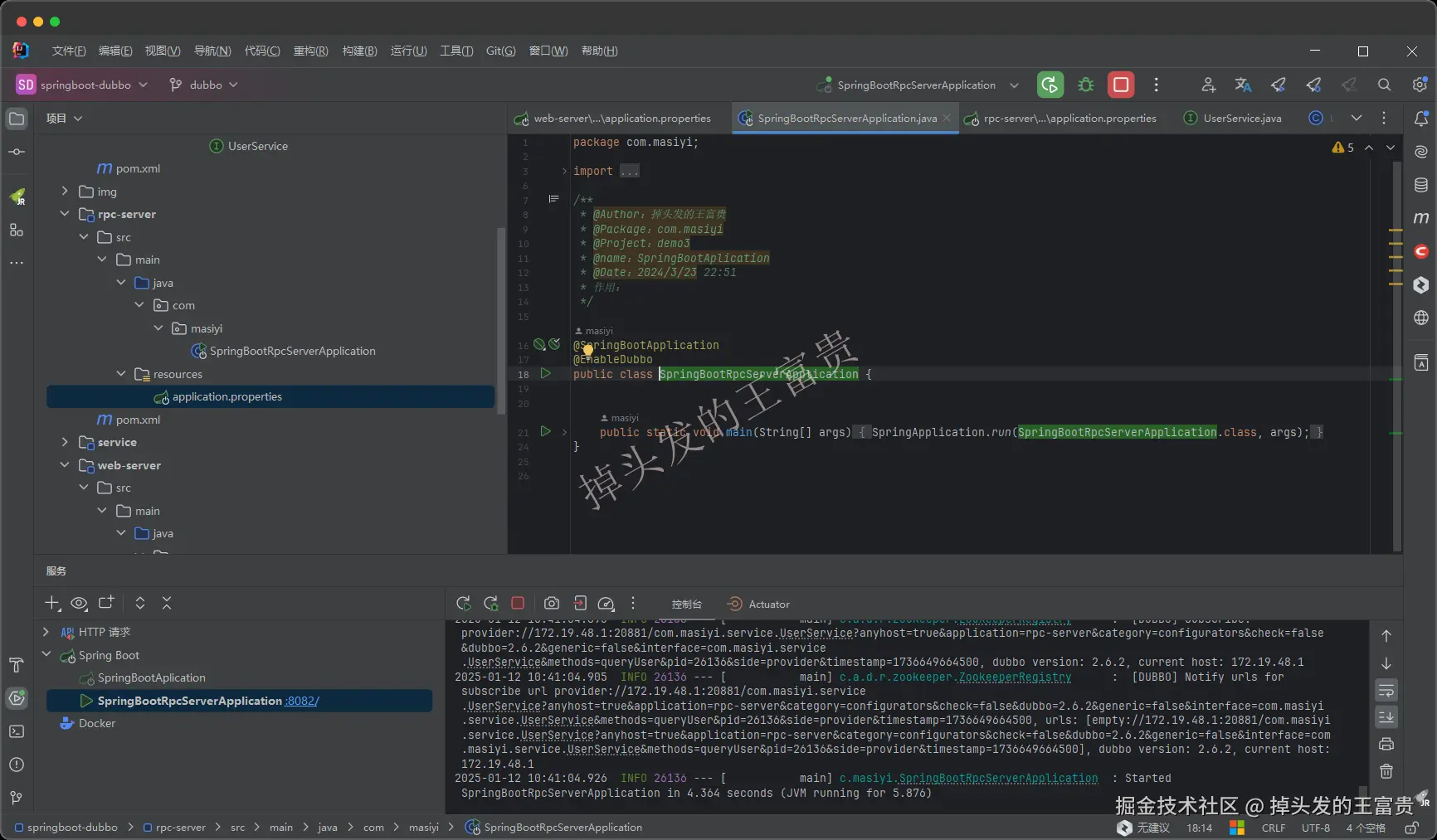
Task: Collapse the resources folder under rpc-server
Action: point(121,374)
